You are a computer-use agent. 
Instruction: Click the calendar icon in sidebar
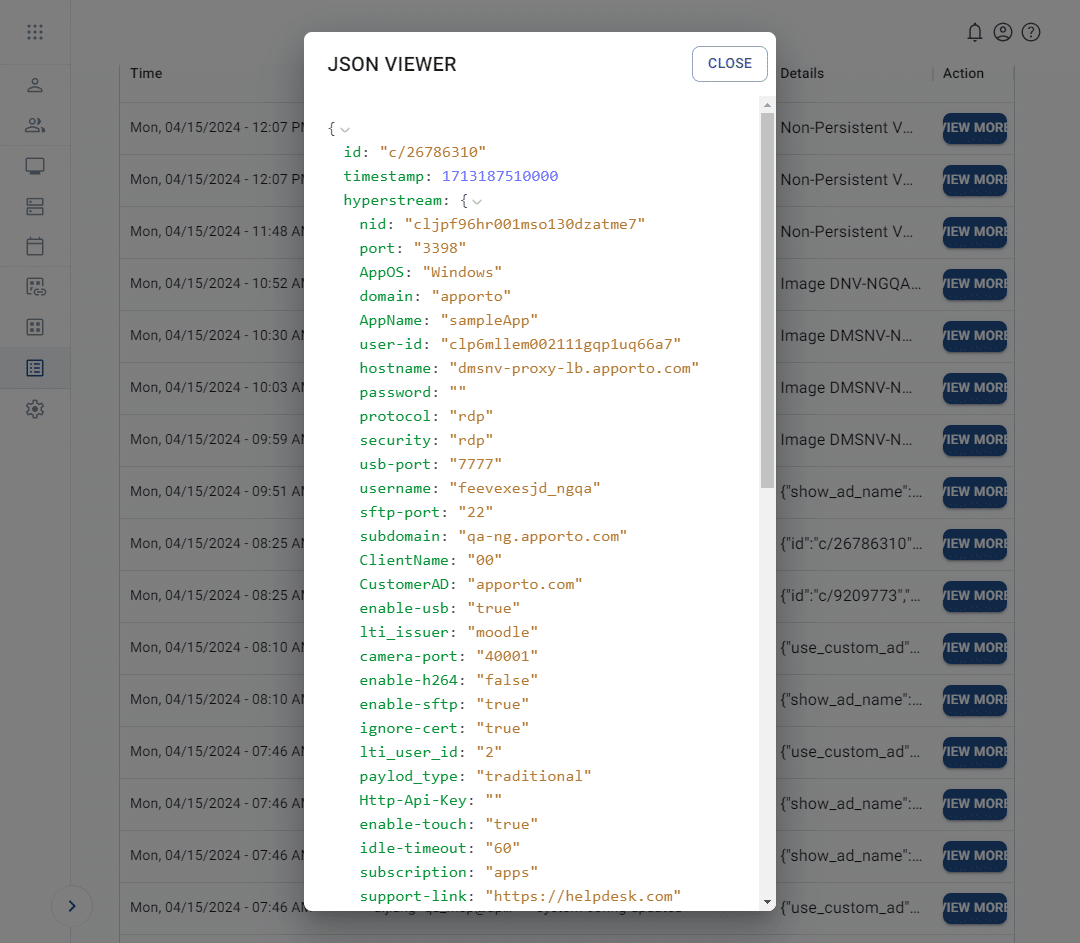pyautogui.click(x=35, y=246)
